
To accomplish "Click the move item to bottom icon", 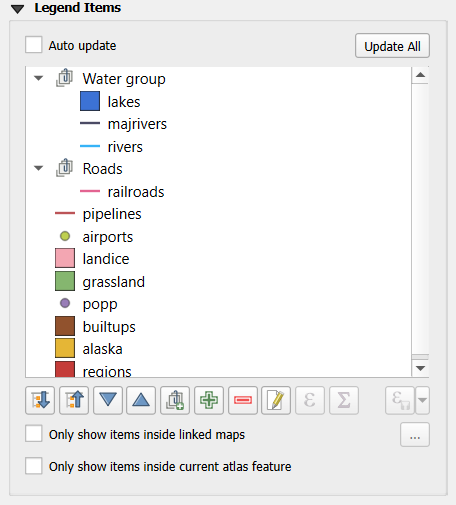I will (x=40, y=400).
